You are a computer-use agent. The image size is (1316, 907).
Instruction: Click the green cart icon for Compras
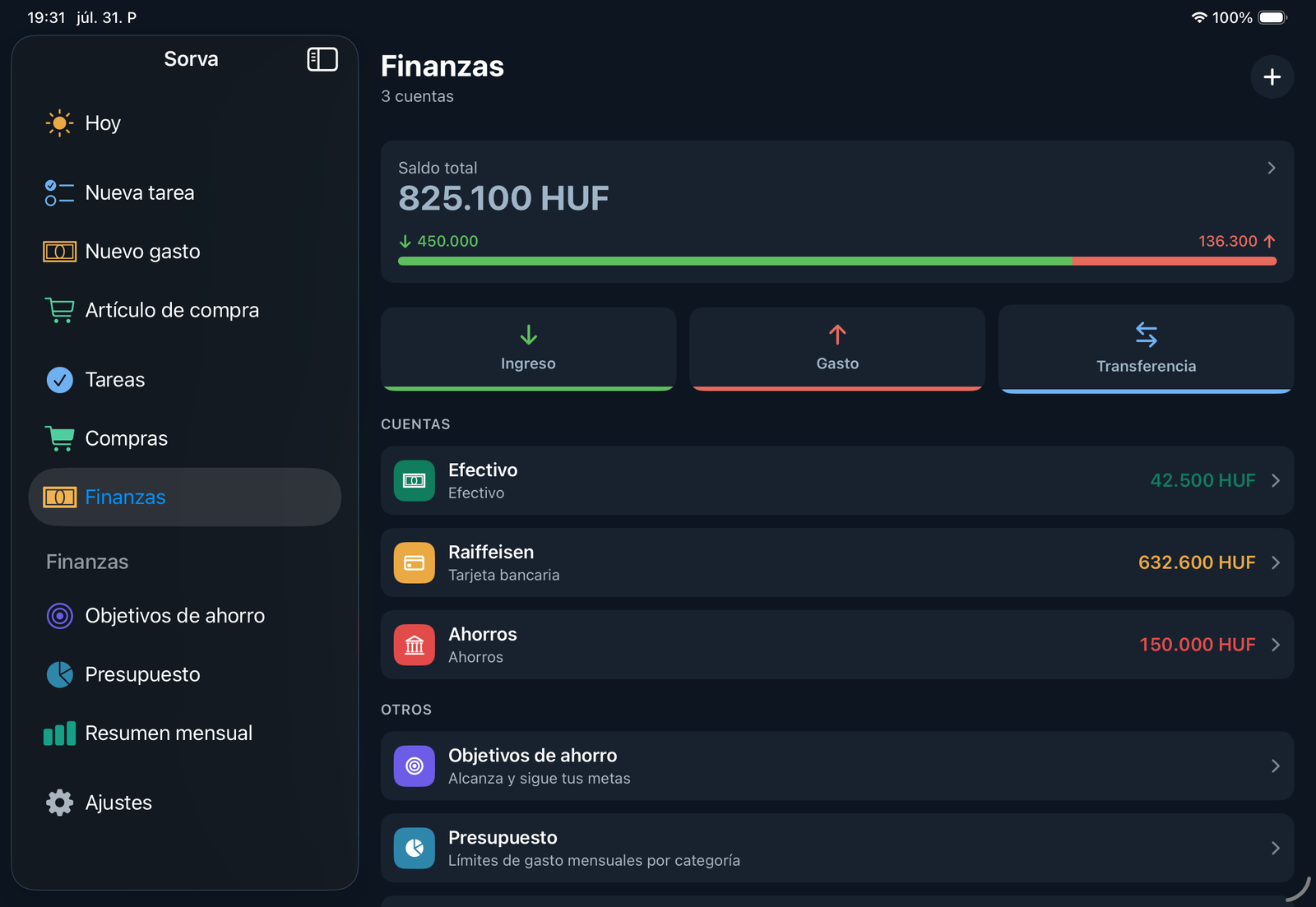(59, 438)
